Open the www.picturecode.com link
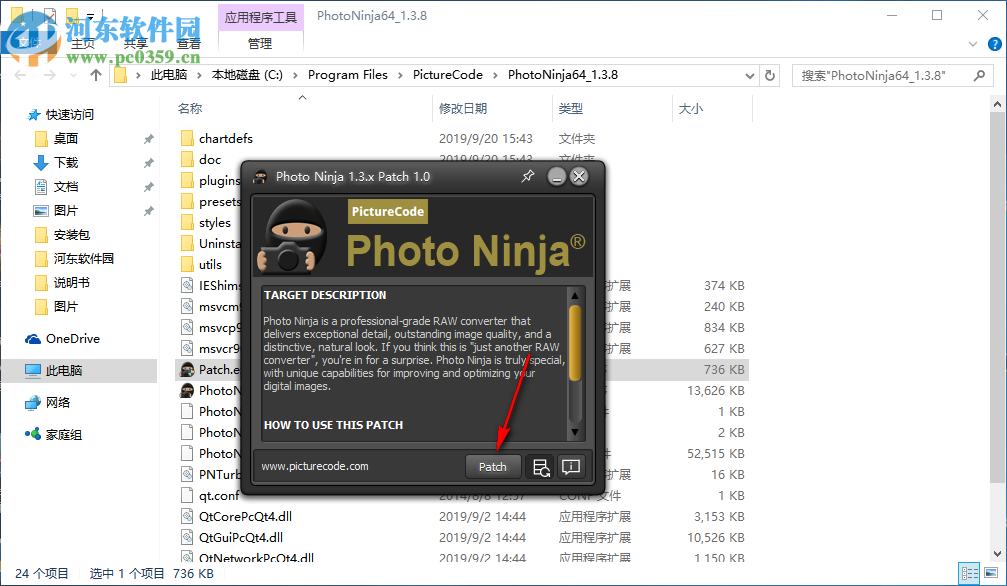Image resolution: width=1007 pixels, height=586 pixels. 314,466
